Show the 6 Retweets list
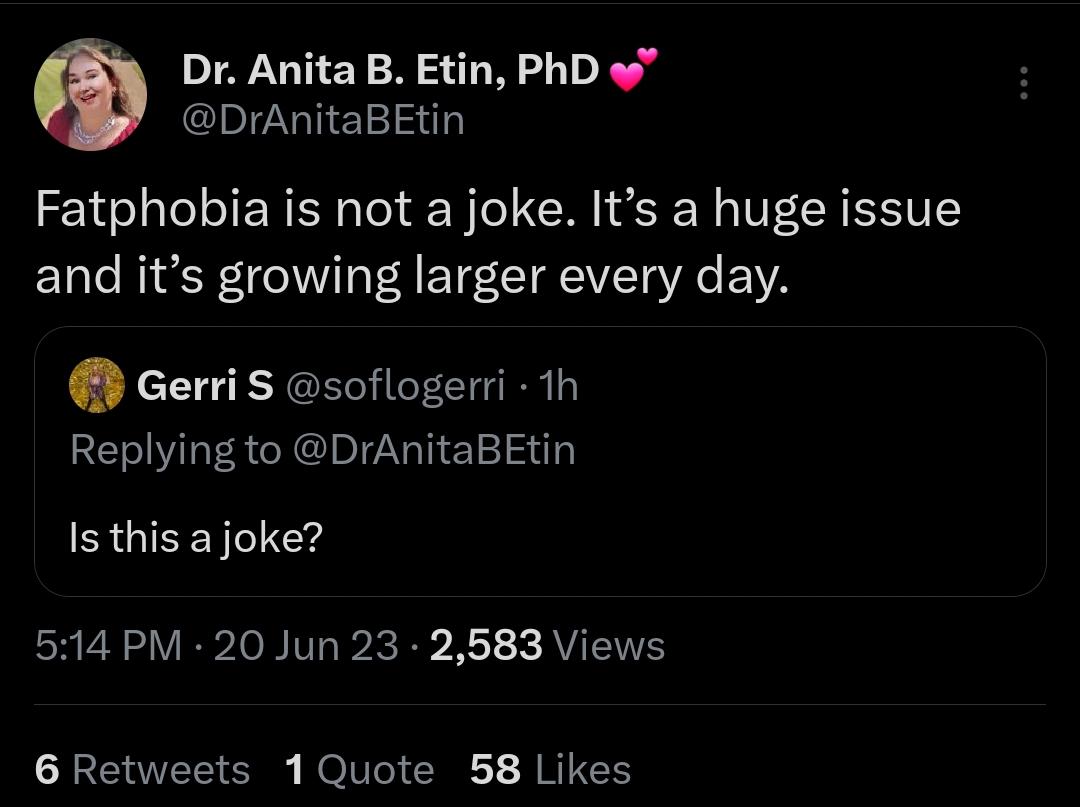Image resolution: width=1080 pixels, height=807 pixels. [142, 769]
